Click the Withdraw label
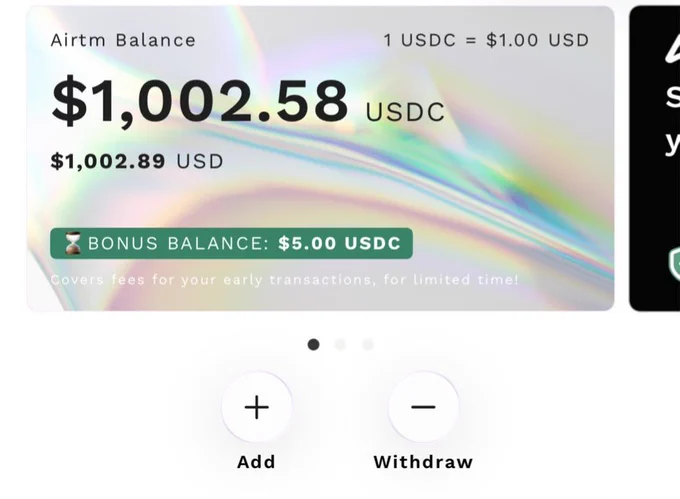Image resolution: width=680 pixels, height=499 pixels. click(423, 462)
